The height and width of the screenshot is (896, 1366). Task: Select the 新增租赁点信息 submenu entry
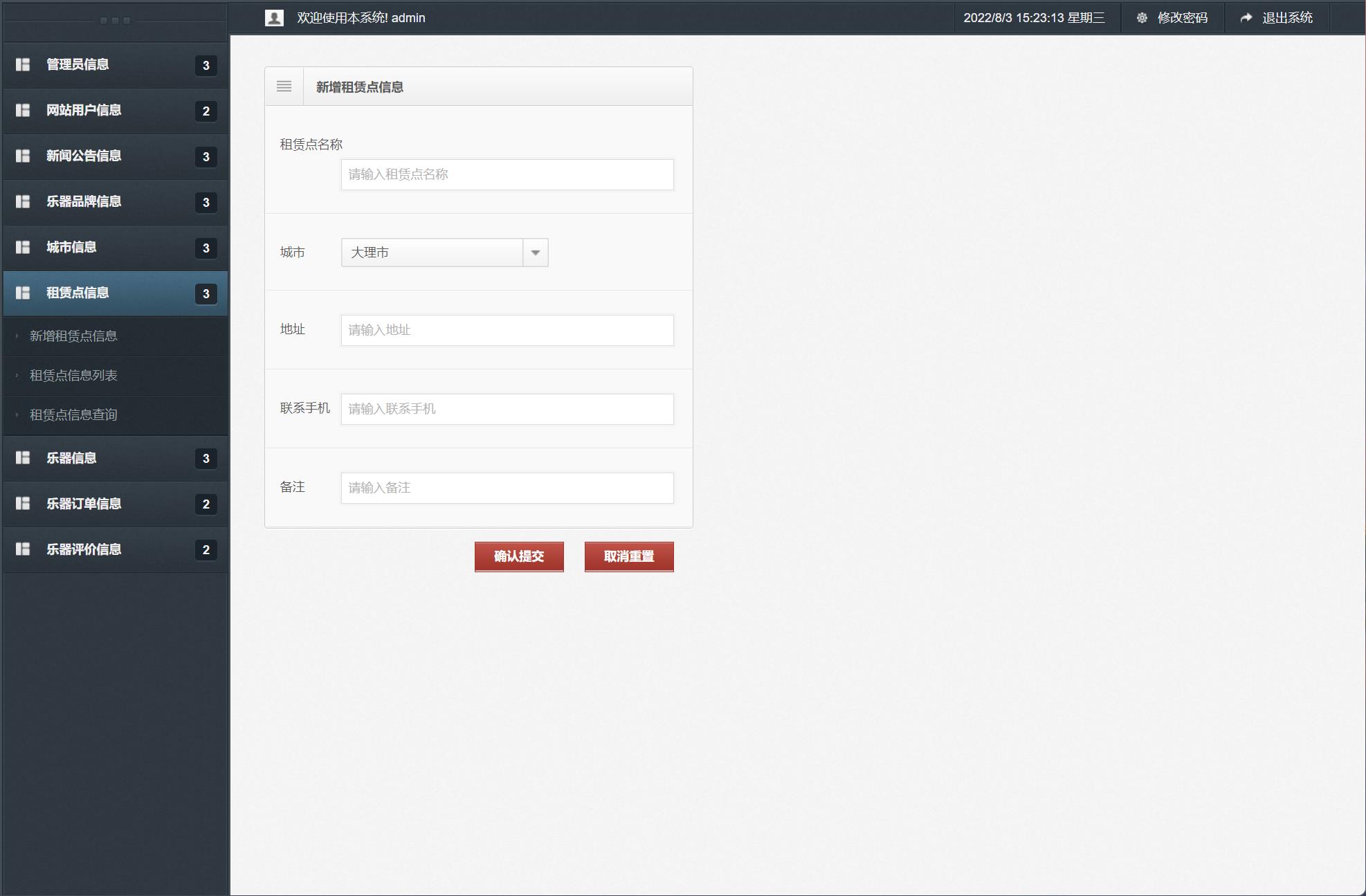(x=73, y=336)
